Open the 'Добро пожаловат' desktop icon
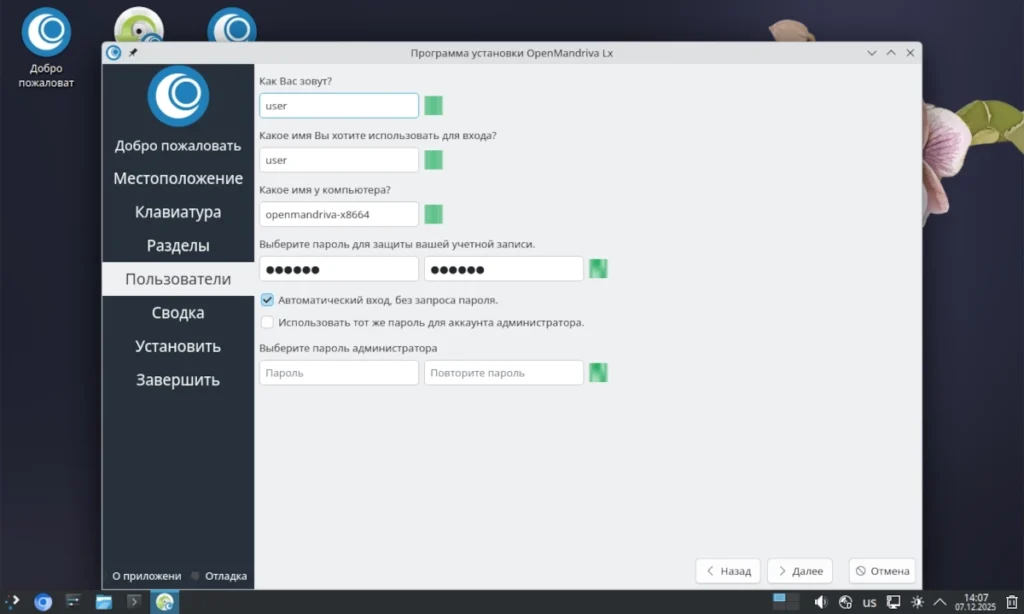 pos(46,48)
